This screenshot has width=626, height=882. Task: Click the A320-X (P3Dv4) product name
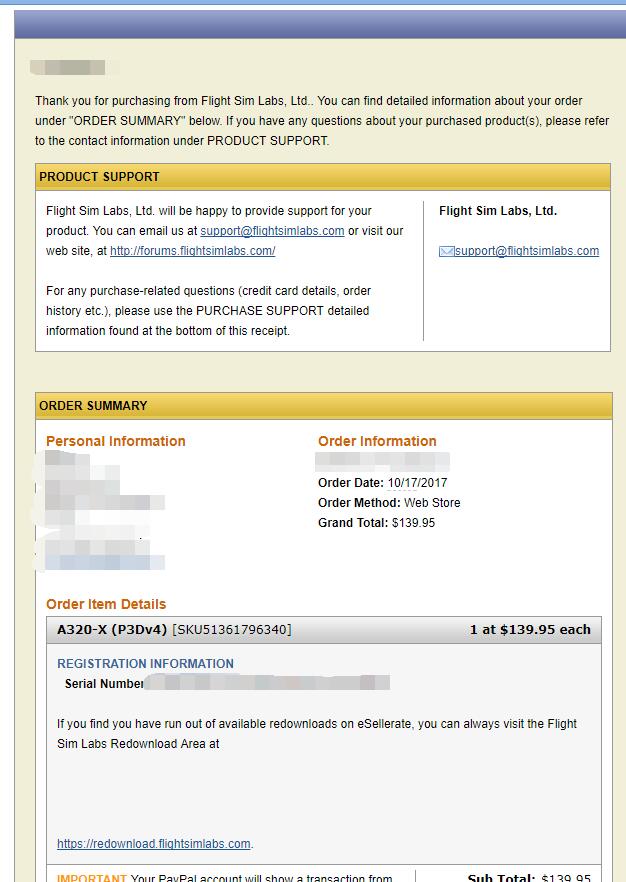(x=112, y=630)
